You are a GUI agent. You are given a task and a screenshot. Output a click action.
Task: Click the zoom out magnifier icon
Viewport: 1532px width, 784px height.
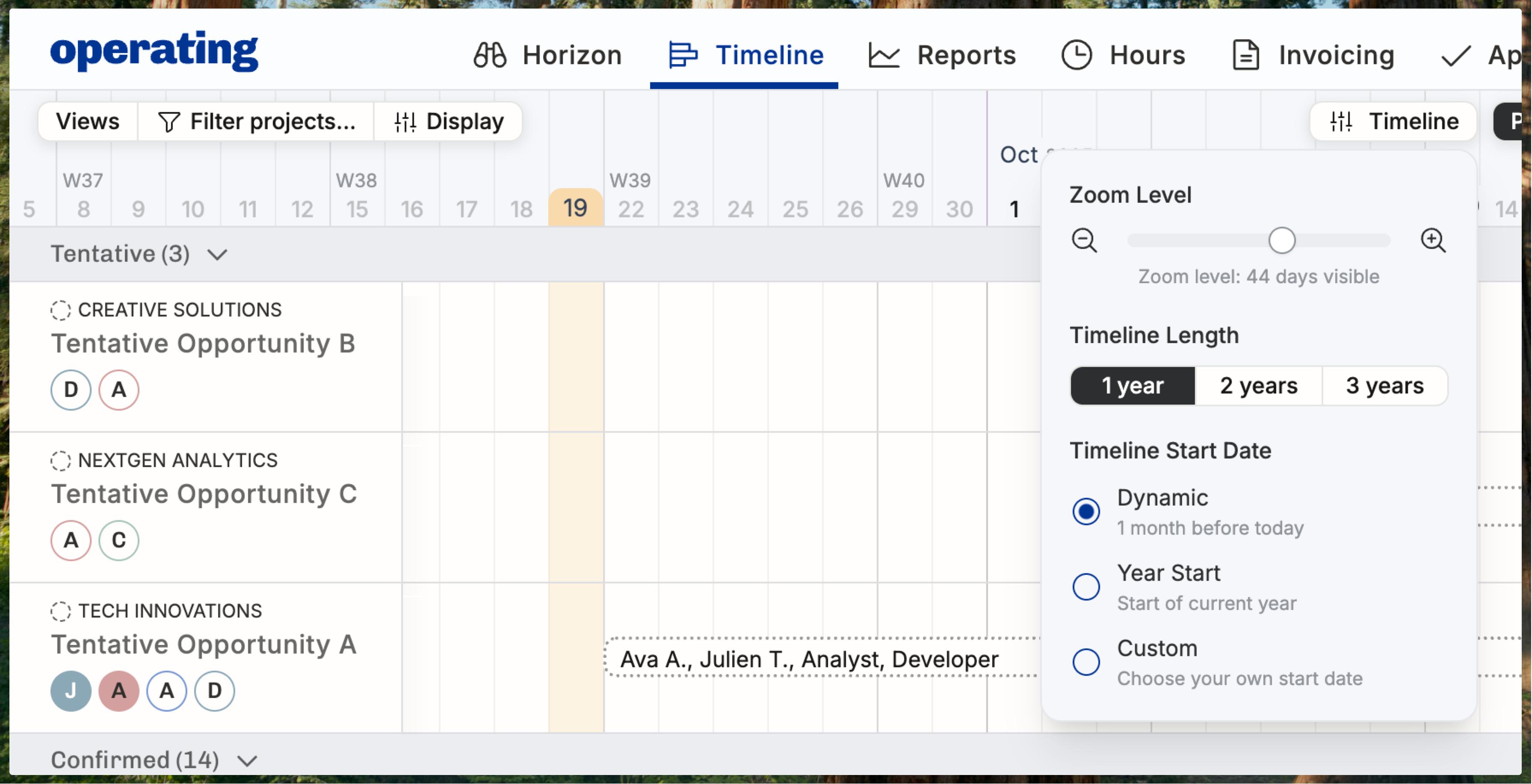[x=1083, y=241]
